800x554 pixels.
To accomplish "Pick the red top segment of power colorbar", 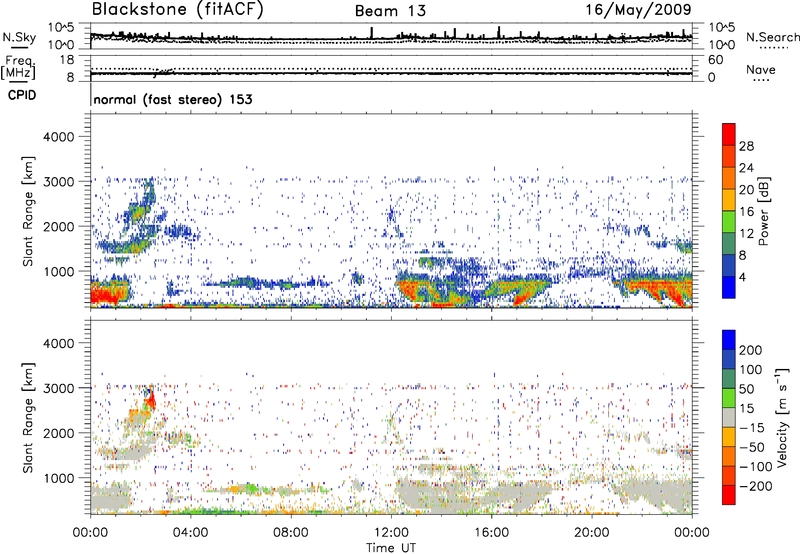I will [x=729, y=135].
